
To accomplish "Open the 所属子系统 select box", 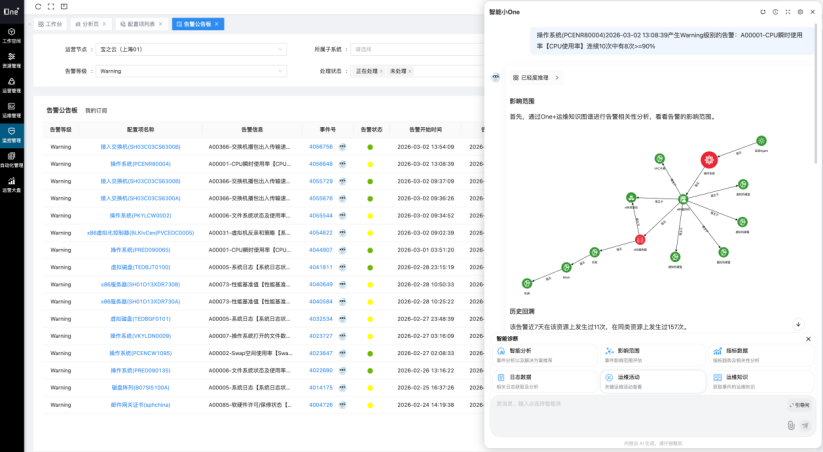I will coord(417,49).
